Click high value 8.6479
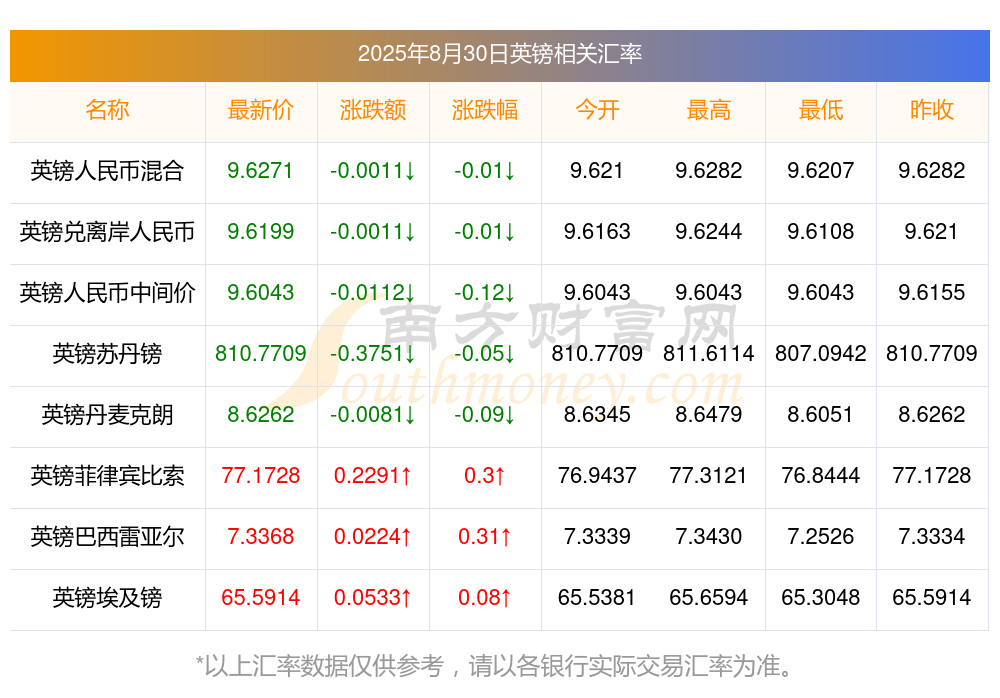Viewport: 1000px width, 698px height. (x=709, y=415)
